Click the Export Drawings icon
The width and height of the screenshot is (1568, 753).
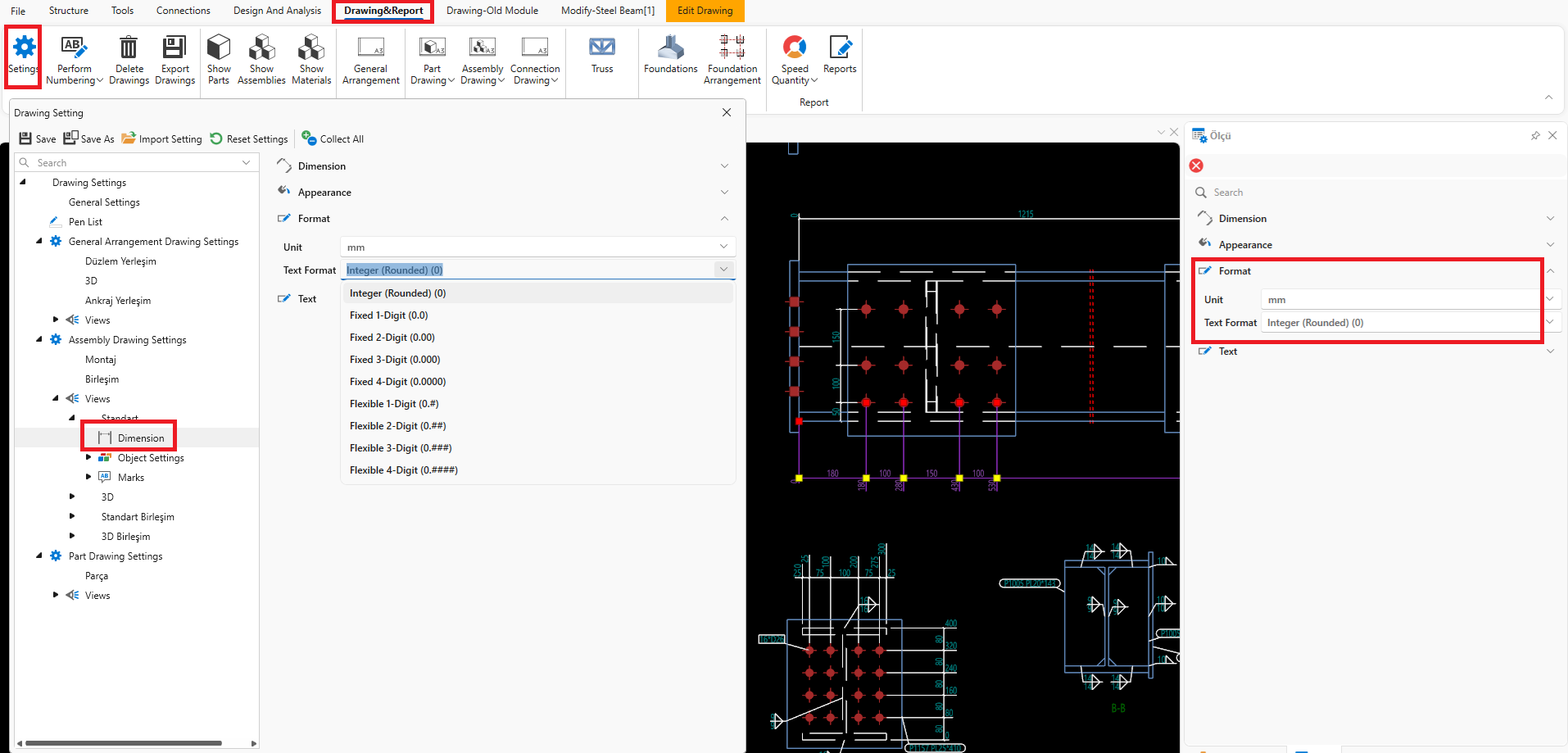(x=174, y=48)
